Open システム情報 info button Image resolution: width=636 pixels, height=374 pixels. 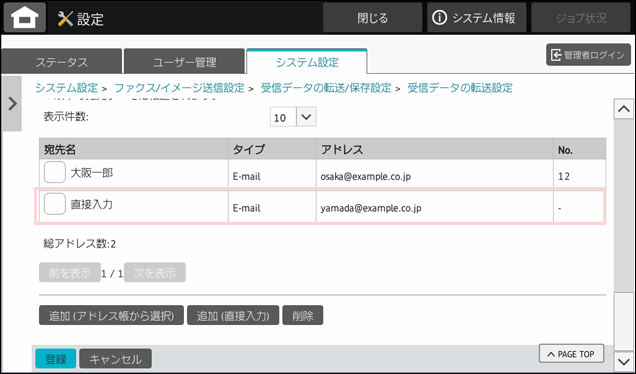click(x=476, y=18)
